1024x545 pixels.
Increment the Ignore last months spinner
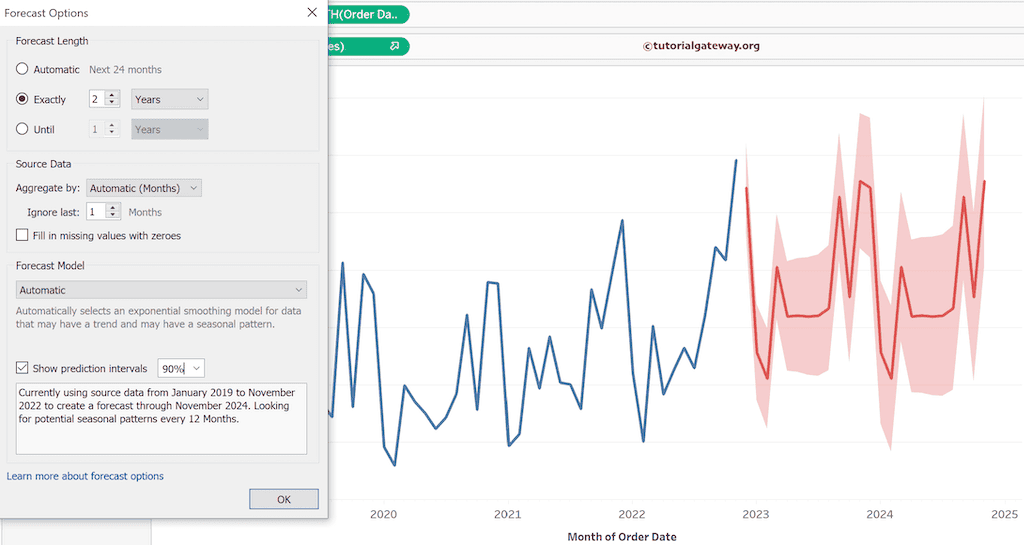click(x=113, y=207)
